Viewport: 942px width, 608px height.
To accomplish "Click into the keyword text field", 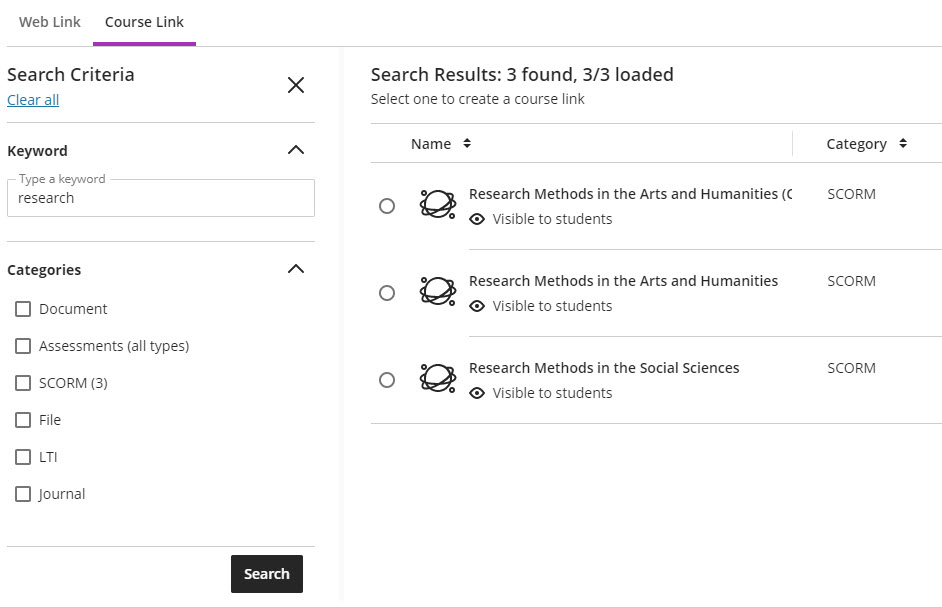I will click(160, 198).
